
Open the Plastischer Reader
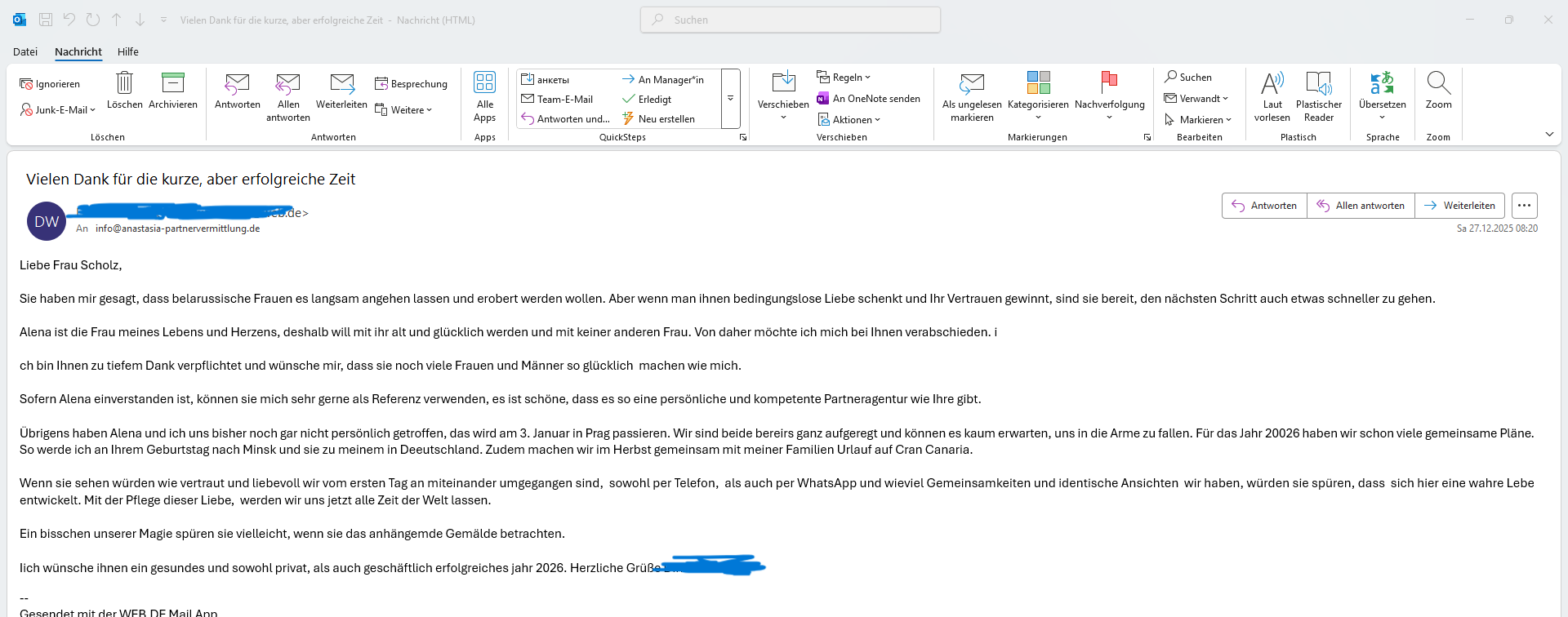[1318, 84]
